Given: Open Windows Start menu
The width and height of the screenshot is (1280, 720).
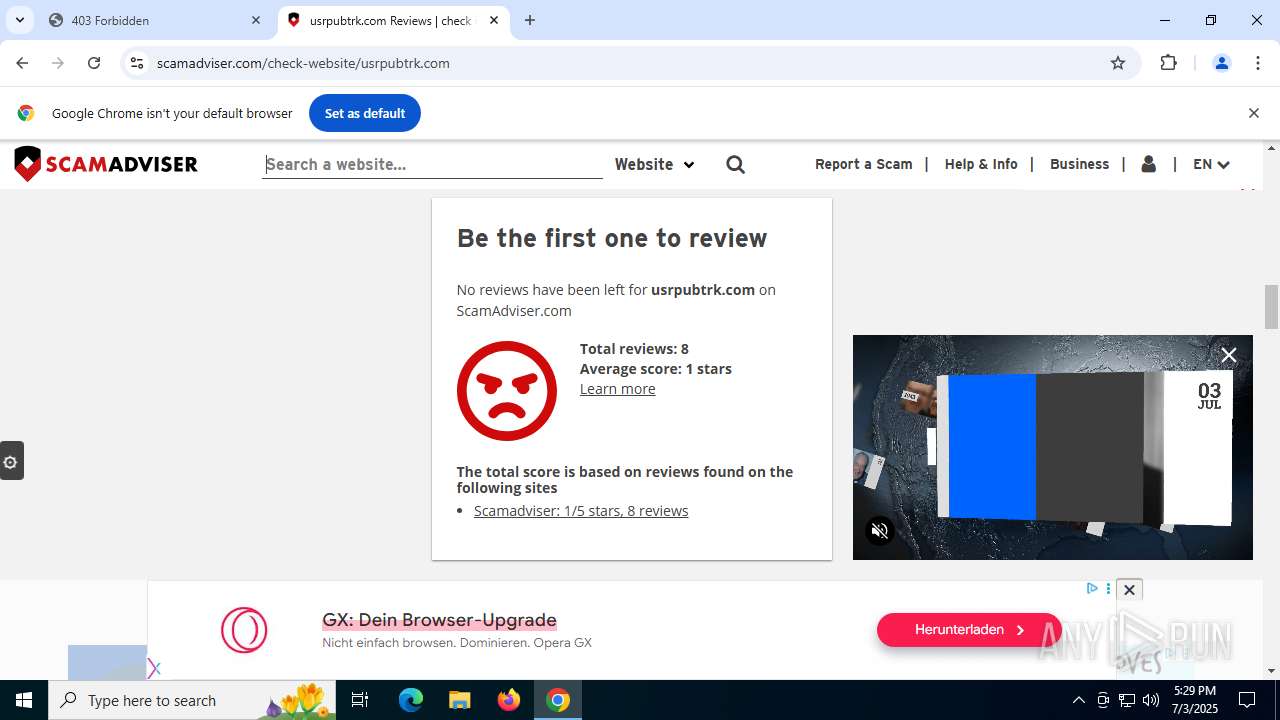Looking at the screenshot, I should click(24, 700).
